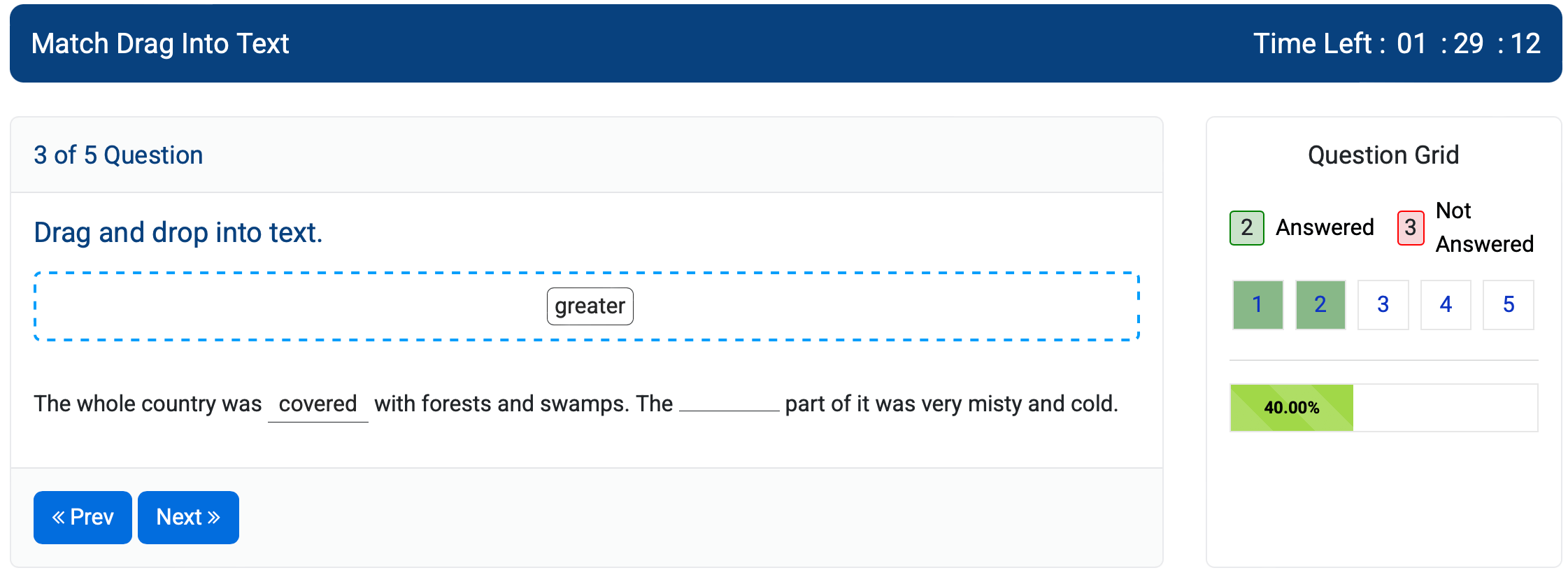Open question 3 from Question Grid
Viewport: 1568px width, 575px height.
tap(1383, 304)
